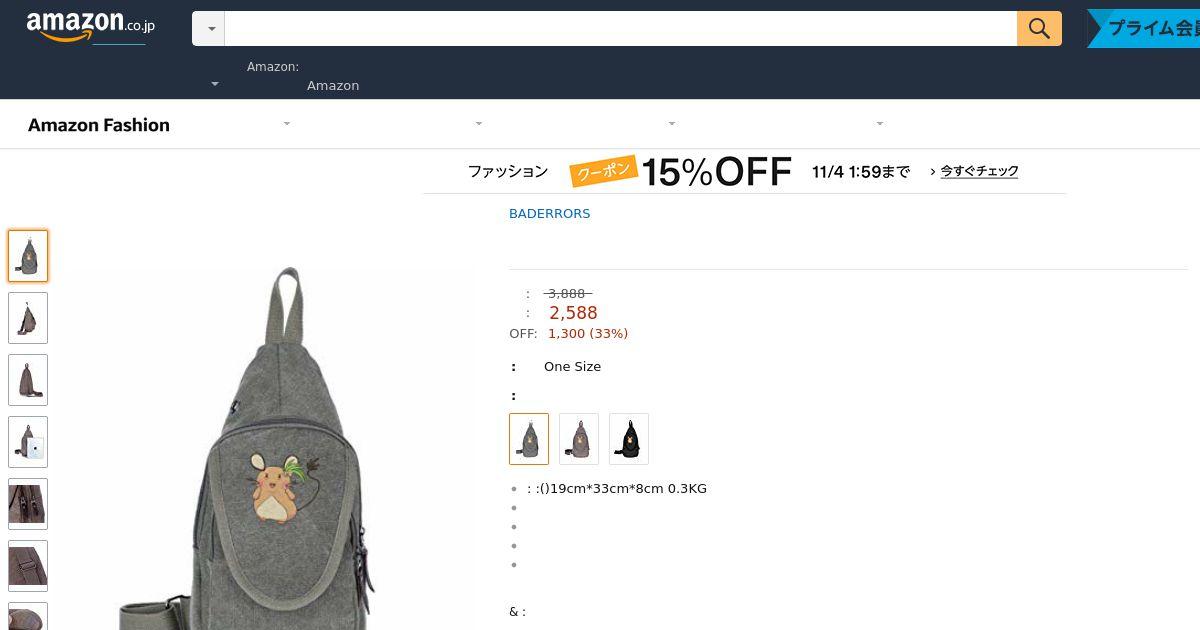Open the search category dropdown
The height and width of the screenshot is (630, 1200).
point(208,28)
